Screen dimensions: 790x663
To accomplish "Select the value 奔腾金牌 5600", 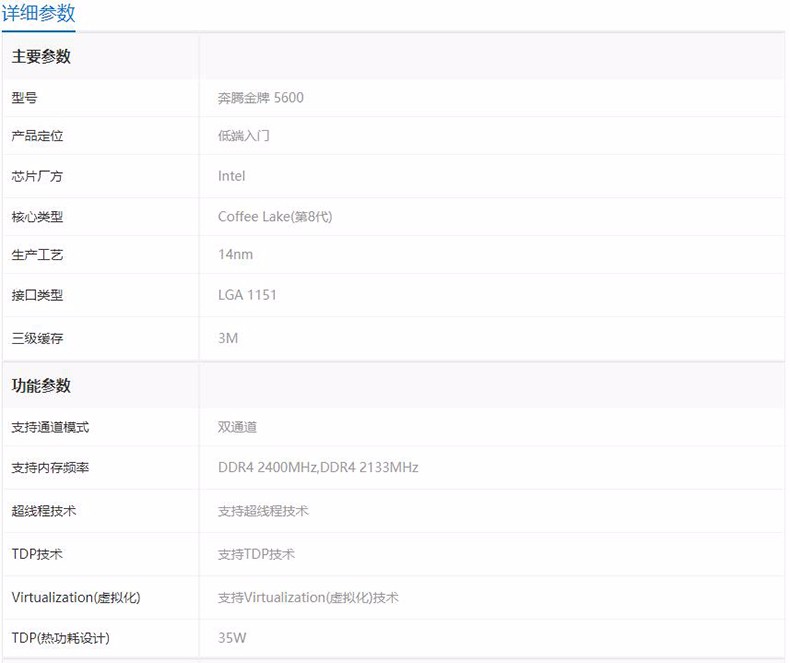I will pos(260,98).
